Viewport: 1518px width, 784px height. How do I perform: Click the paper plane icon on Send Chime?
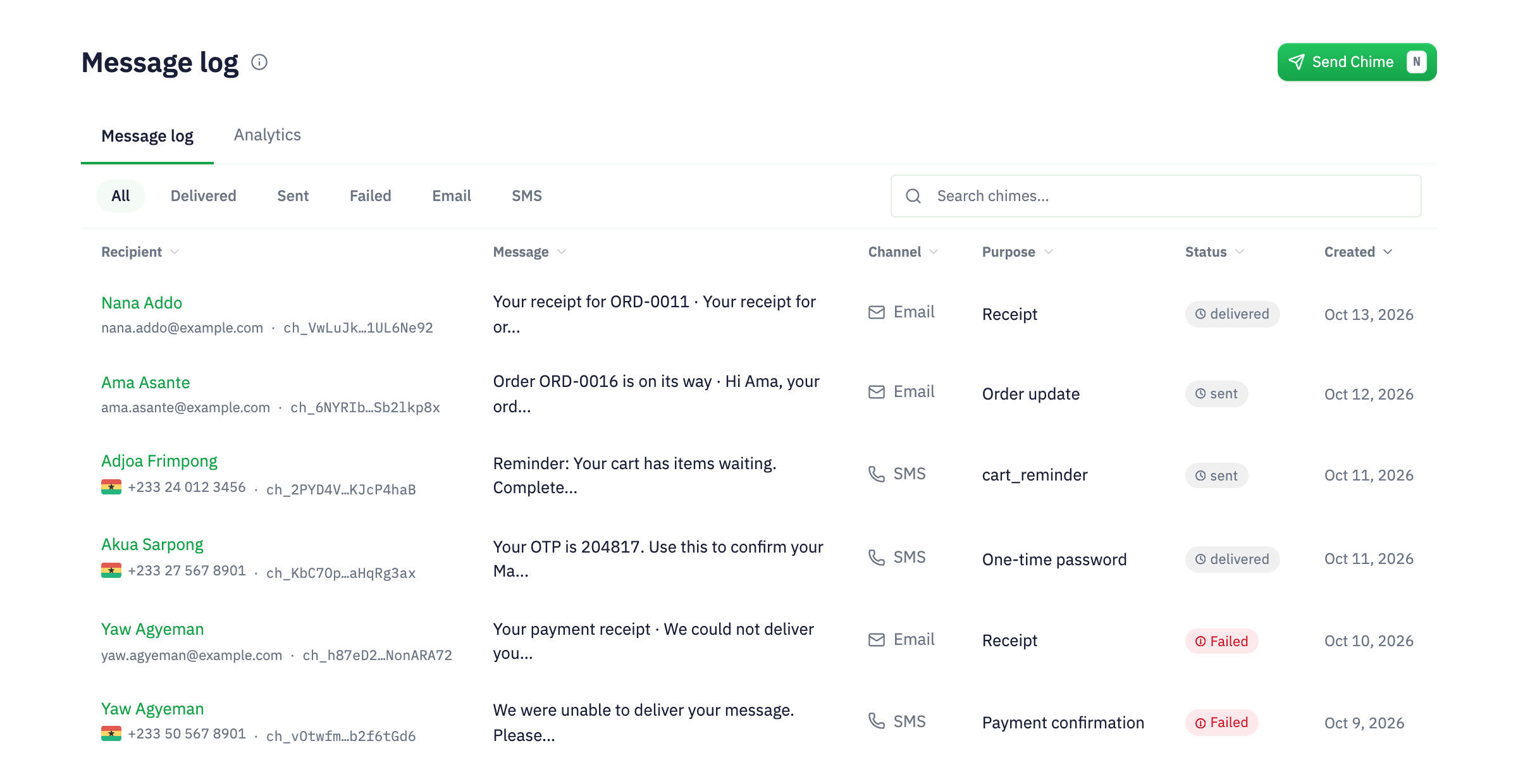coord(1297,62)
